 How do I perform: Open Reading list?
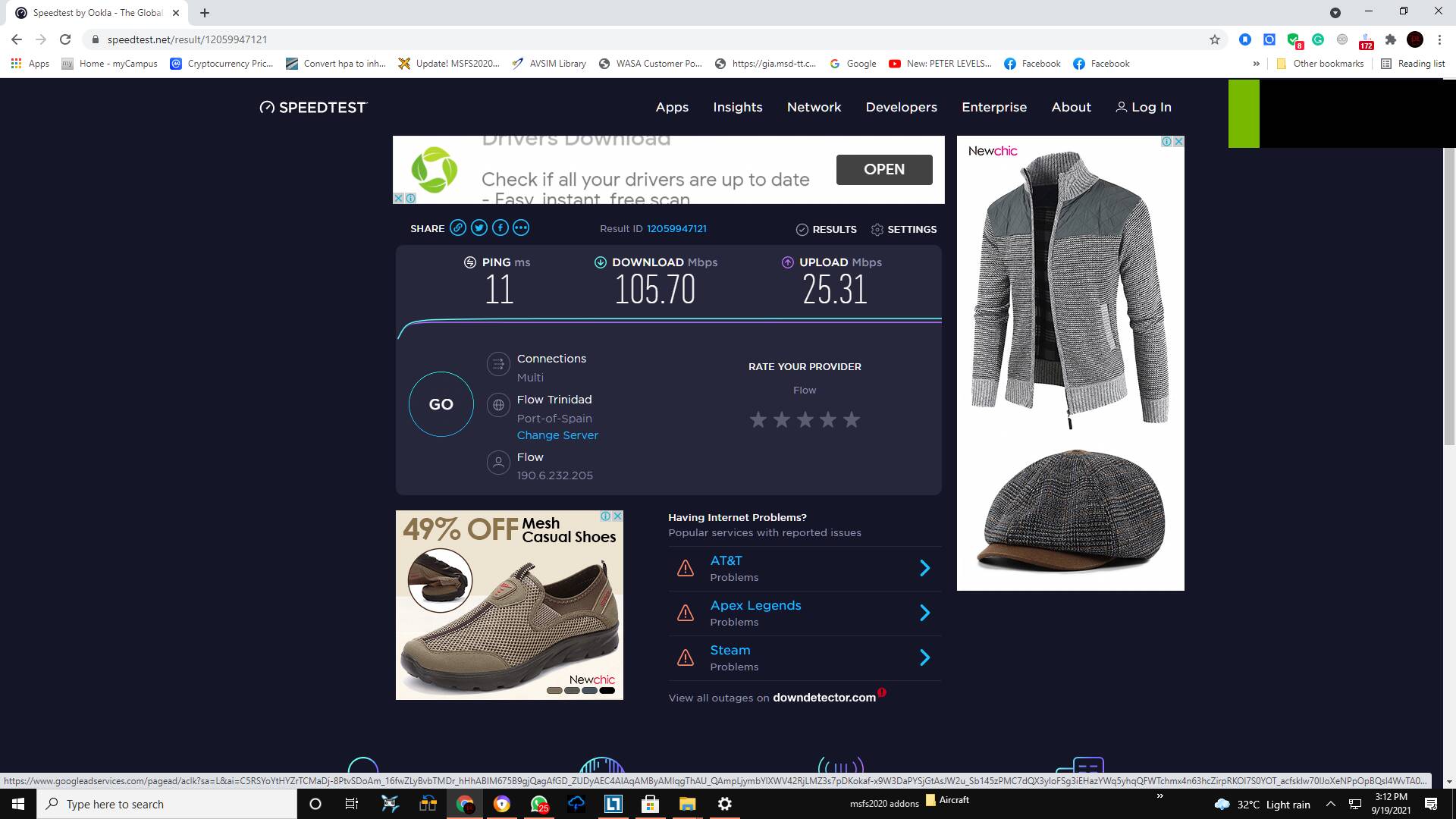1413,64
